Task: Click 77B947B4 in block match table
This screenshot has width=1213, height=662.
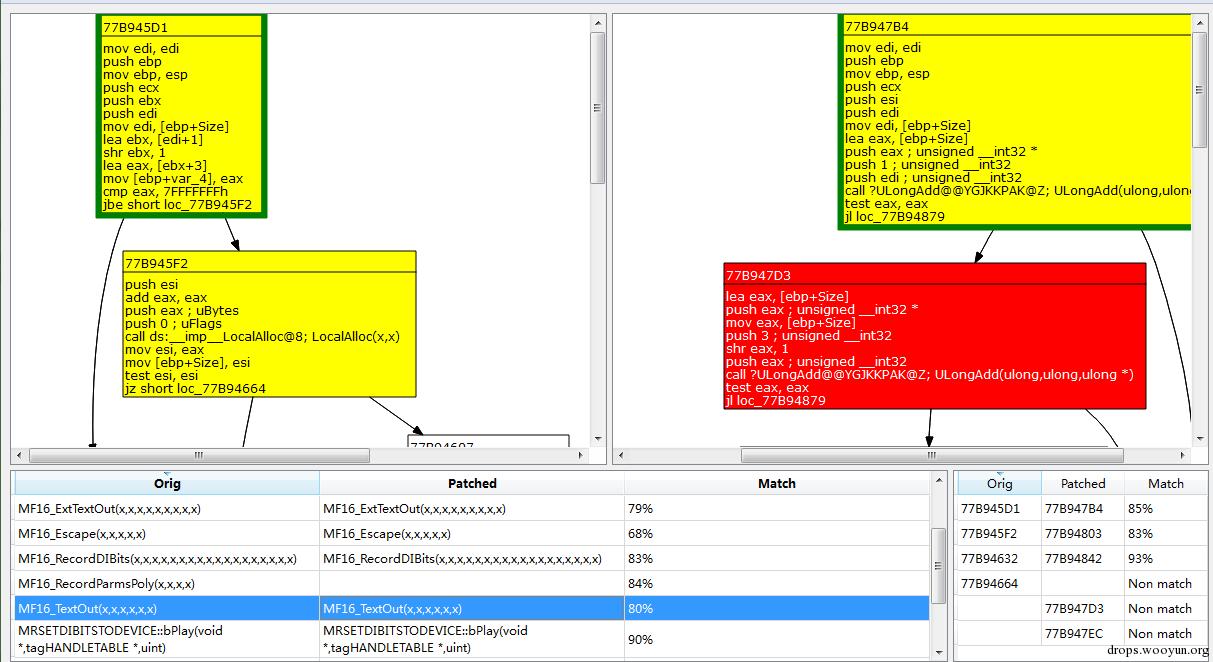Action: point(1083,508)
